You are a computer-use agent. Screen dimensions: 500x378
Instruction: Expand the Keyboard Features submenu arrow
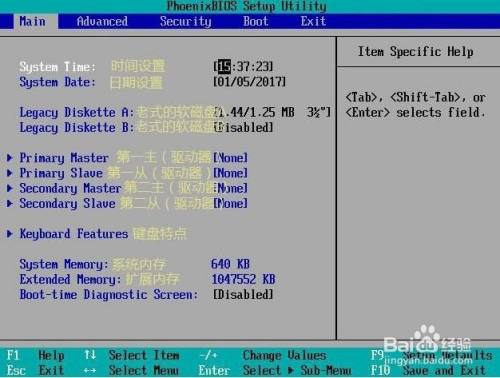10,234
